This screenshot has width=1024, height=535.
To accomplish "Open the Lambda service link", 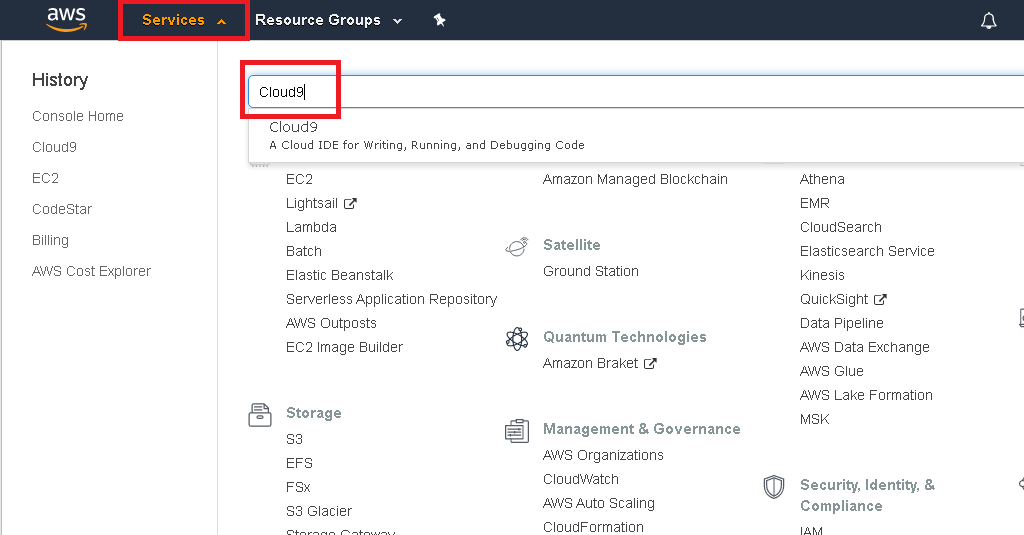I will (x=311, y=227).
